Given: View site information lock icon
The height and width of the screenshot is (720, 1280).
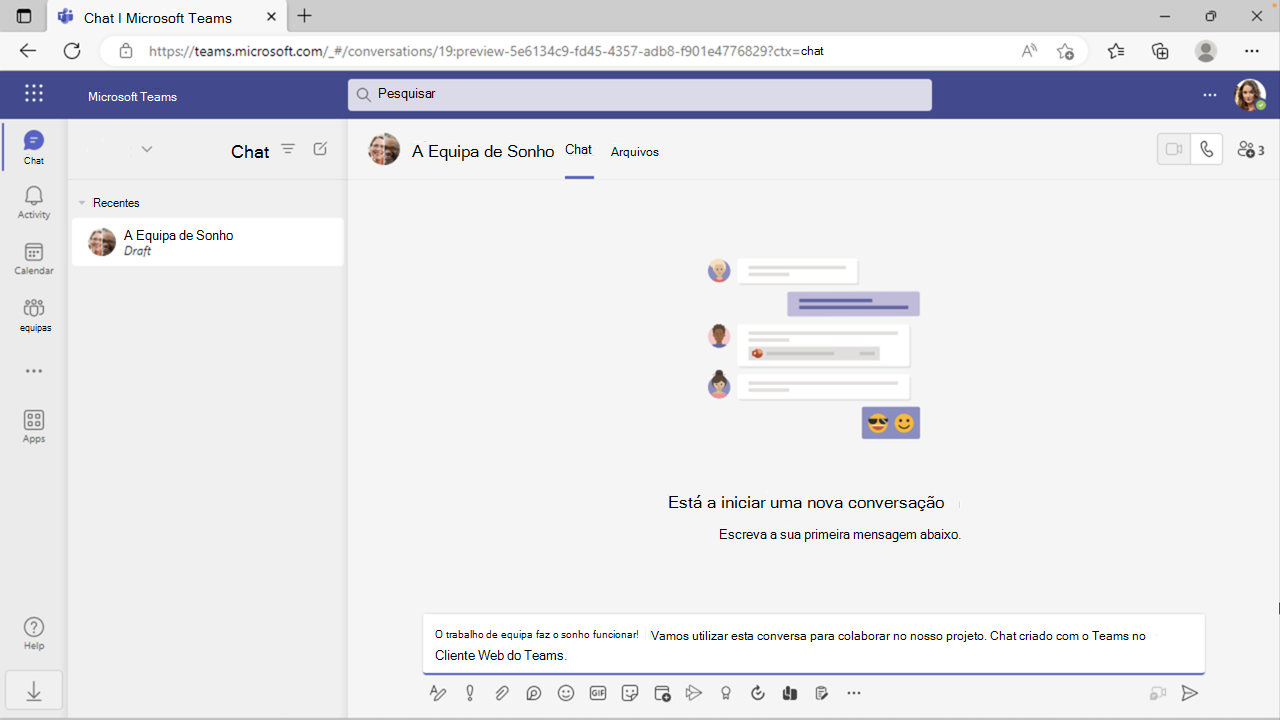Looking at the screenshot, I should click(x=125, y=51).
